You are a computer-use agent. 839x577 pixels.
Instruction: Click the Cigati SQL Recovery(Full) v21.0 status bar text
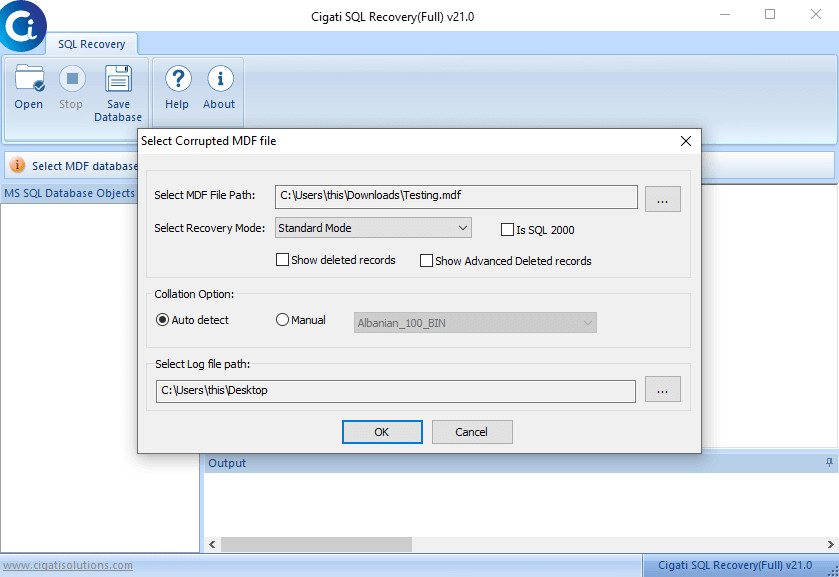click(x=735, y=565)
